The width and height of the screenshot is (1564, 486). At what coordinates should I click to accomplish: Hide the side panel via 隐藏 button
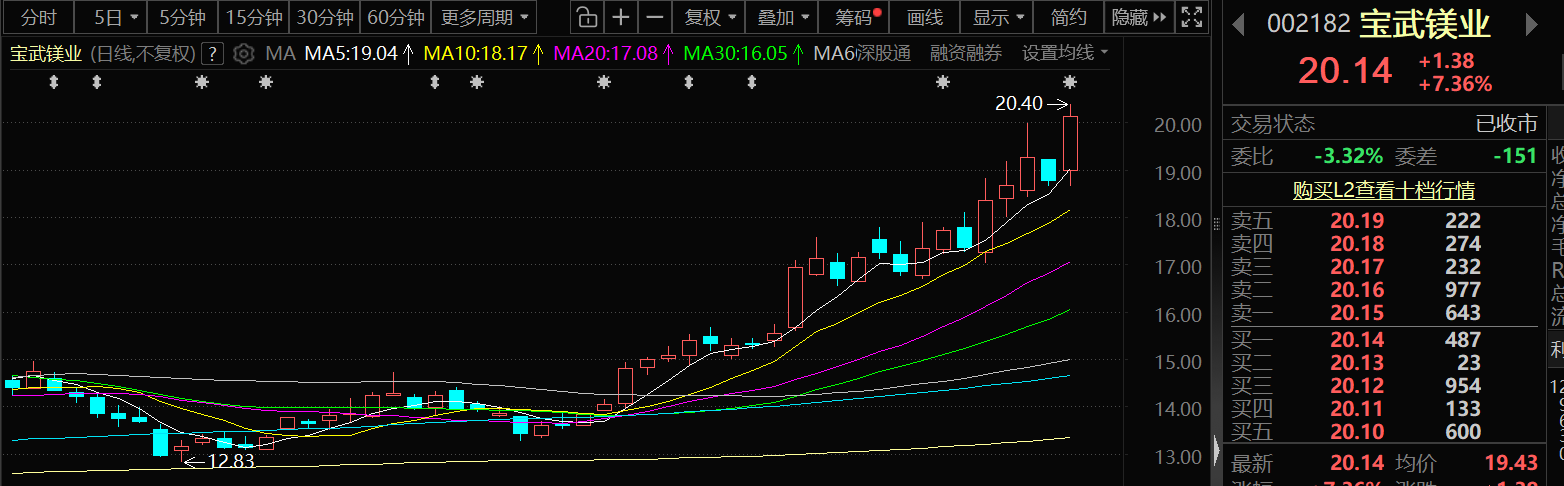(1138, 17)
